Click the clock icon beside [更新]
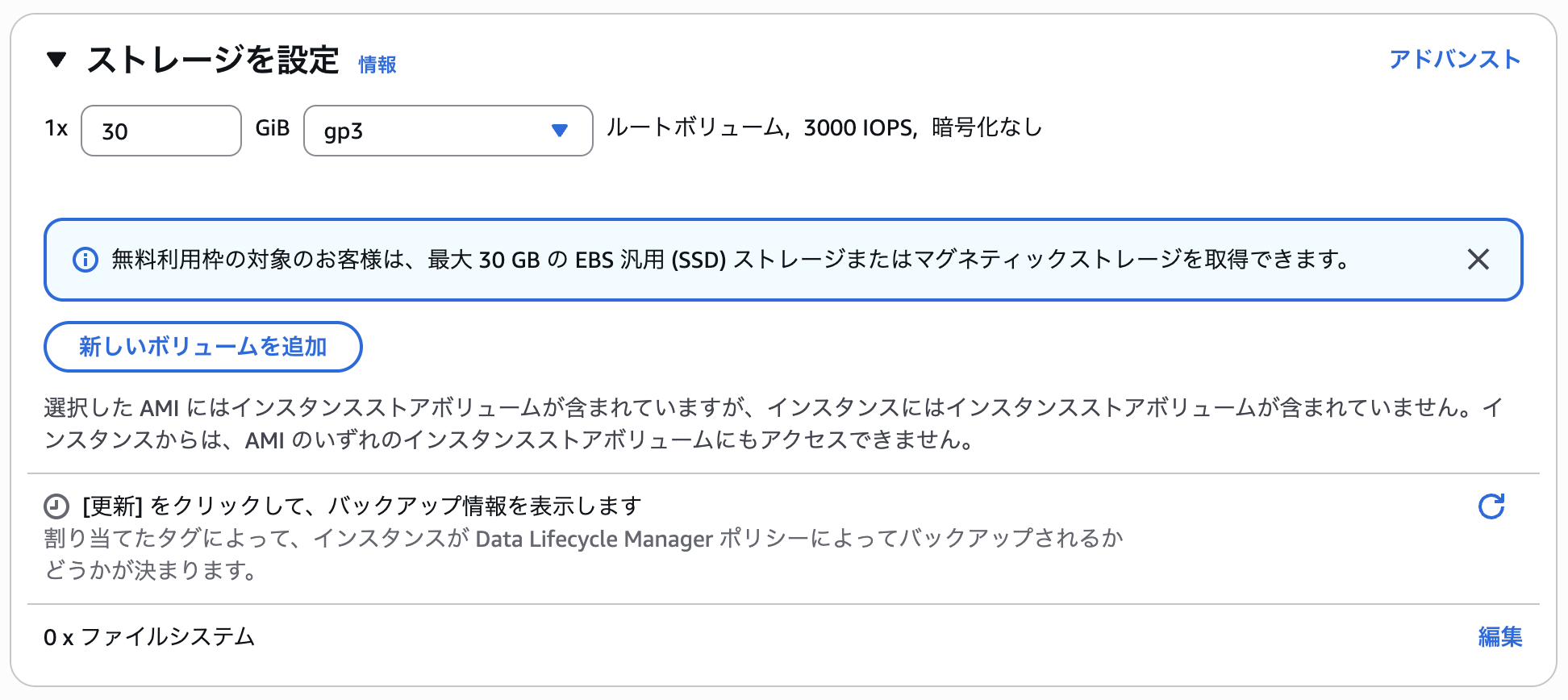The image size is (1568, 700). click(56, 506)
